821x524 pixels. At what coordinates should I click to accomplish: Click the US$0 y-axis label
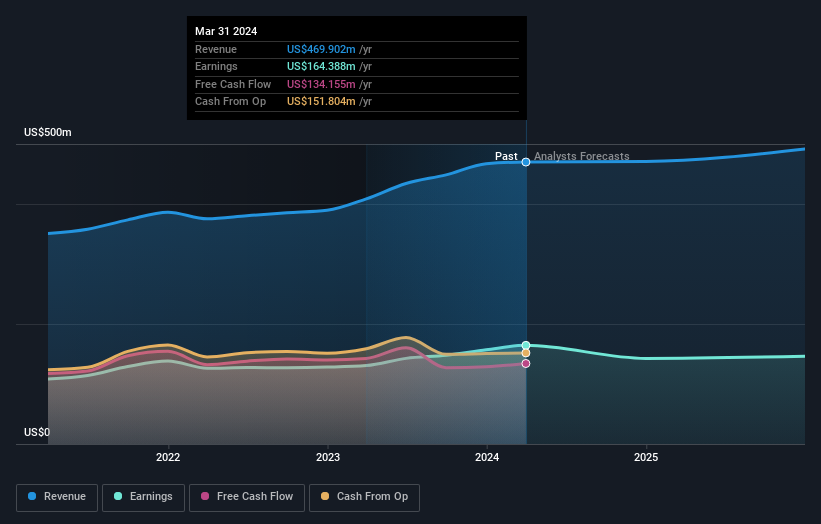point(37,432)
